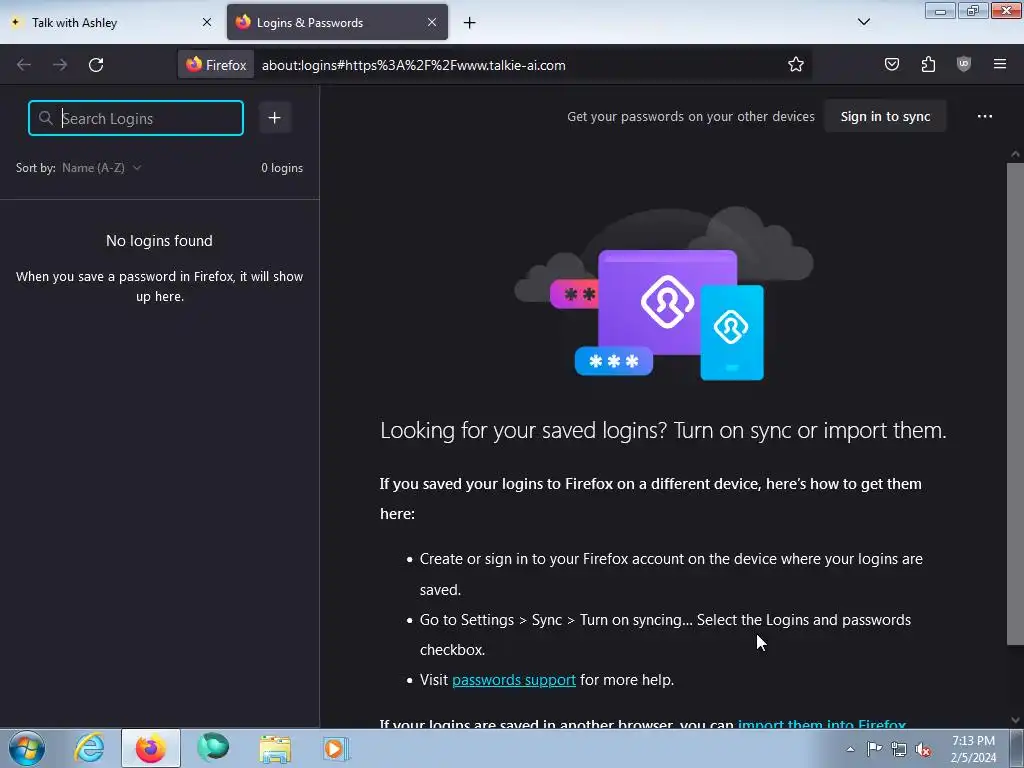Click the Firefox taskbar icon
The width and height of the screenshot is (1024, 768).
coord(151,748)
